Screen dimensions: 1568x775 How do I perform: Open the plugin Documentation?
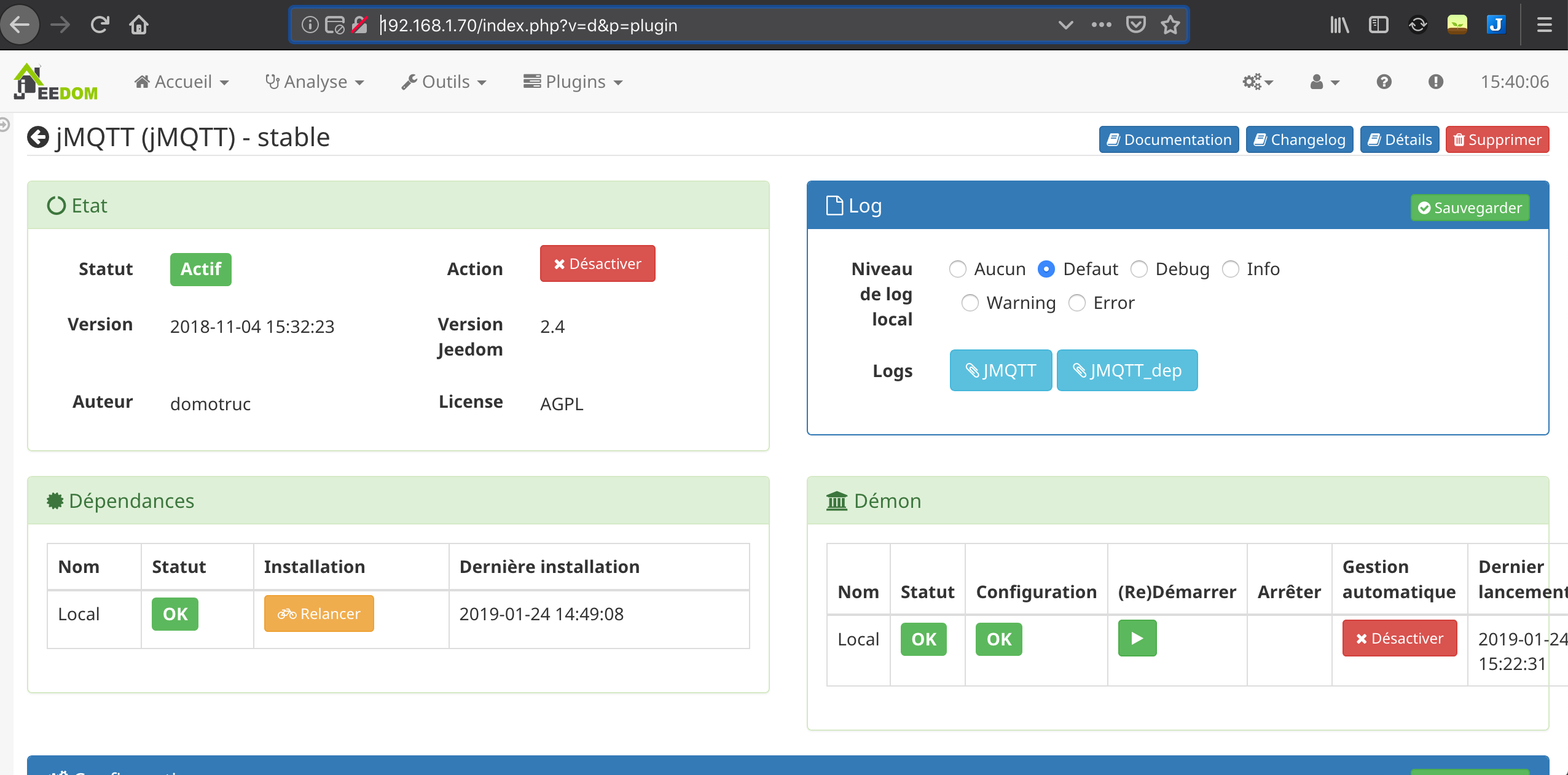(x=1169, y=139)
